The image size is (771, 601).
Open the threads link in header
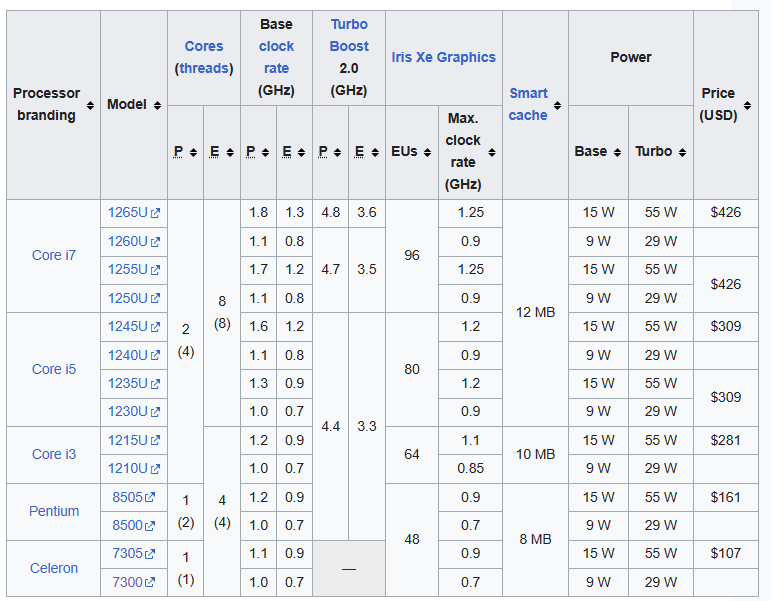coord(204,68)
